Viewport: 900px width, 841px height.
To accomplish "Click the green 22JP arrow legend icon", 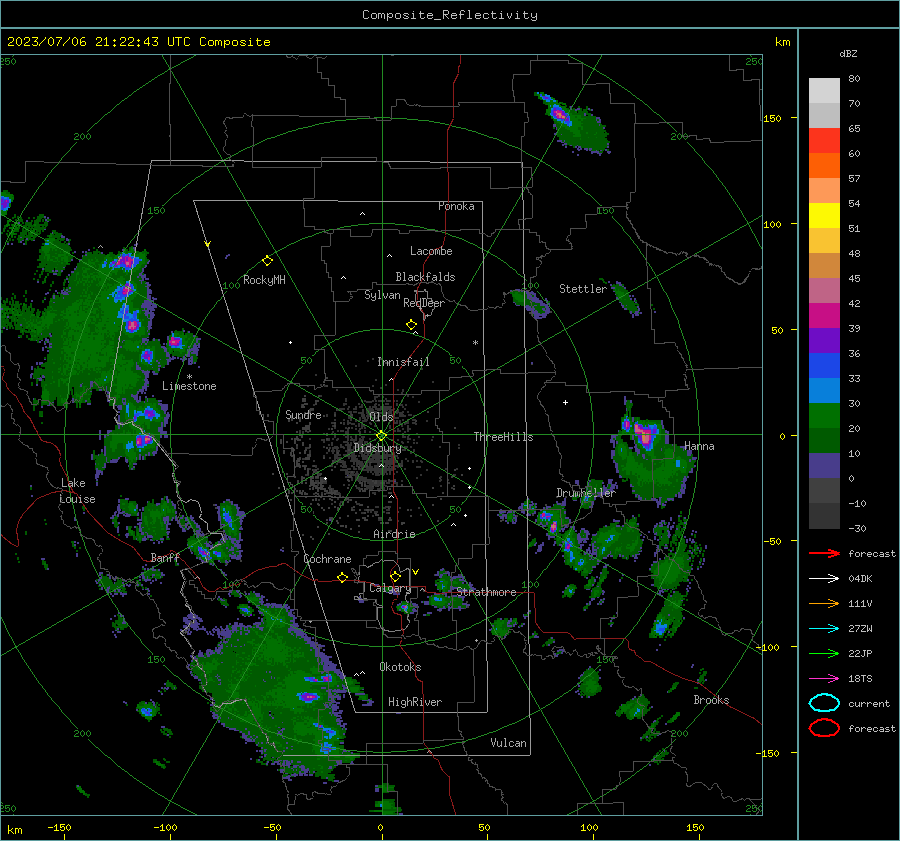I will (x=824, y=653).
